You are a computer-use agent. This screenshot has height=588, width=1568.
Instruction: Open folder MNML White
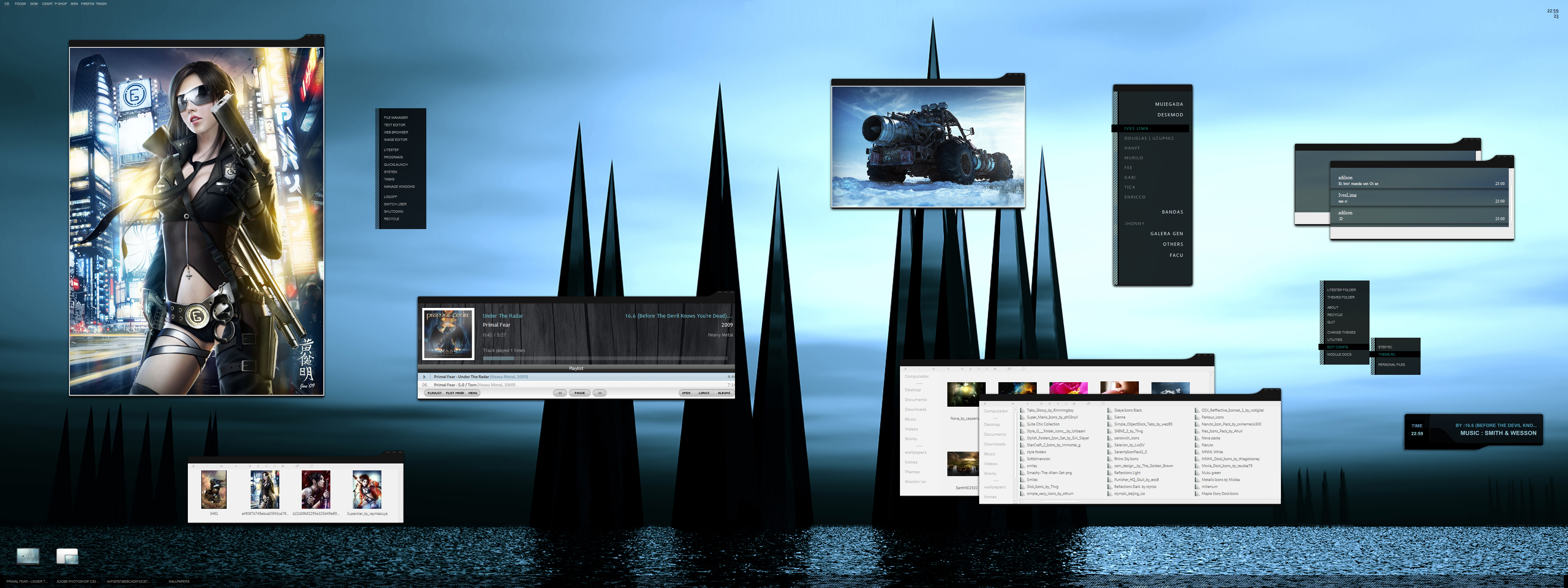click(1208, 452)
